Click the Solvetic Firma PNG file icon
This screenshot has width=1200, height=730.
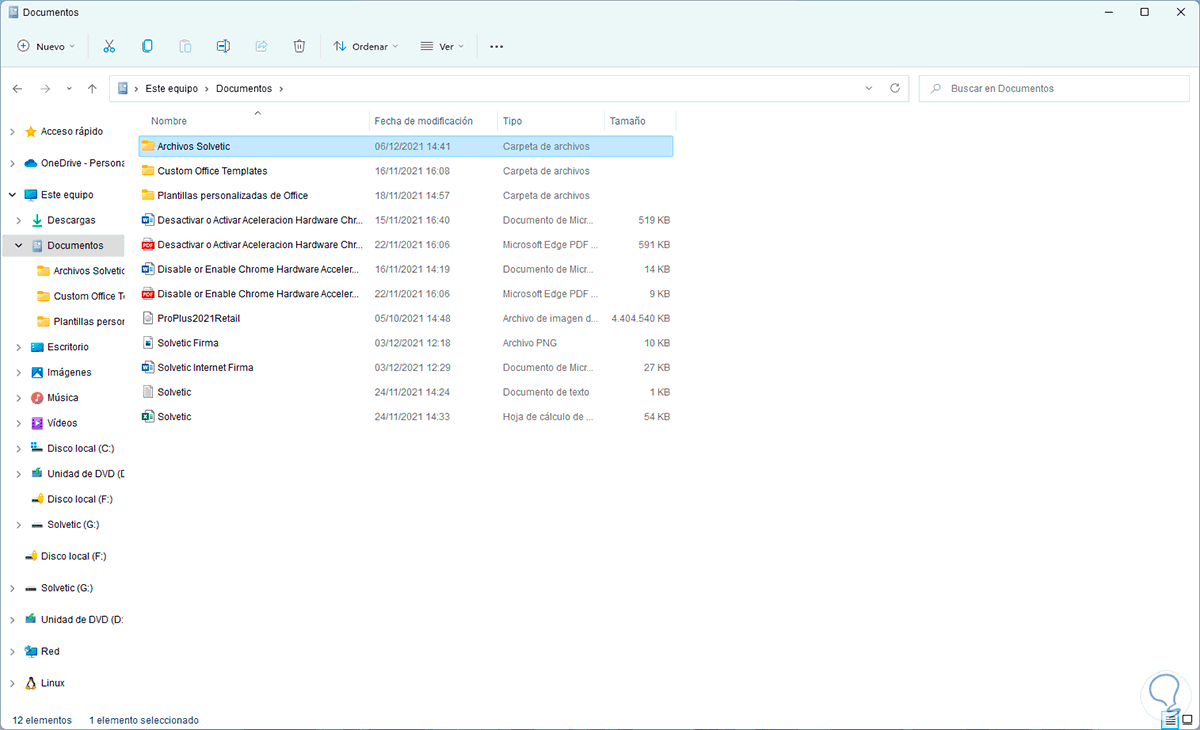[148, 343]
